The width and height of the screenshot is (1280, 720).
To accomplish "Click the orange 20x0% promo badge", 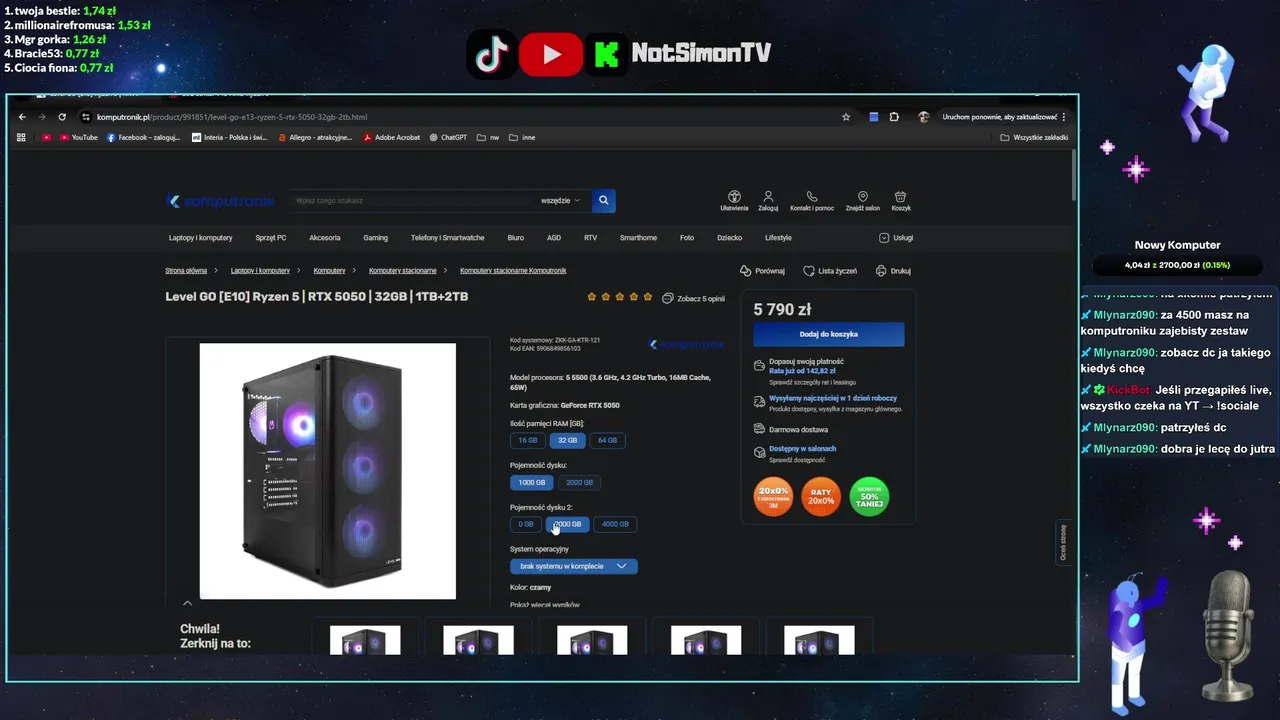I will [773, 496].
